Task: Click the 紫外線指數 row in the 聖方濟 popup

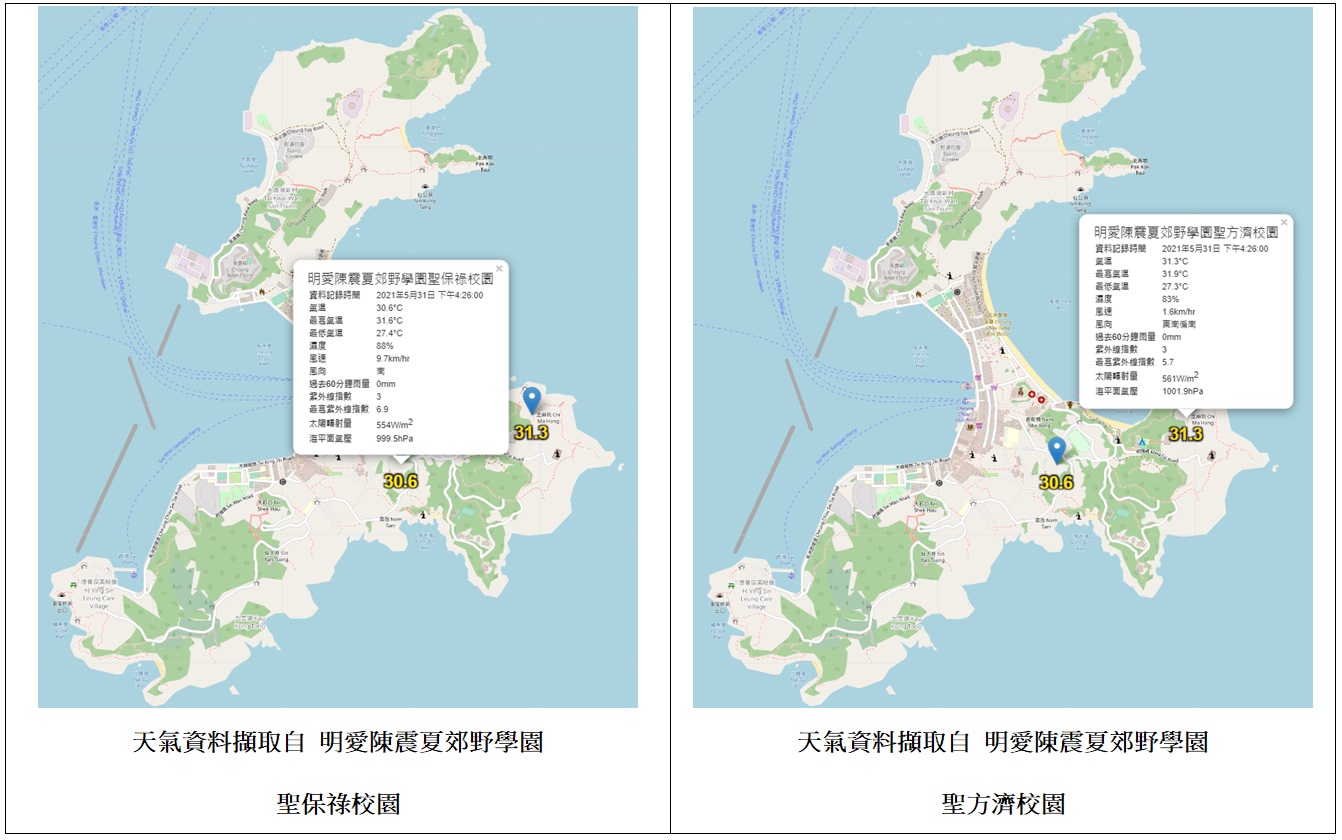Action: tap(1131, 349)
